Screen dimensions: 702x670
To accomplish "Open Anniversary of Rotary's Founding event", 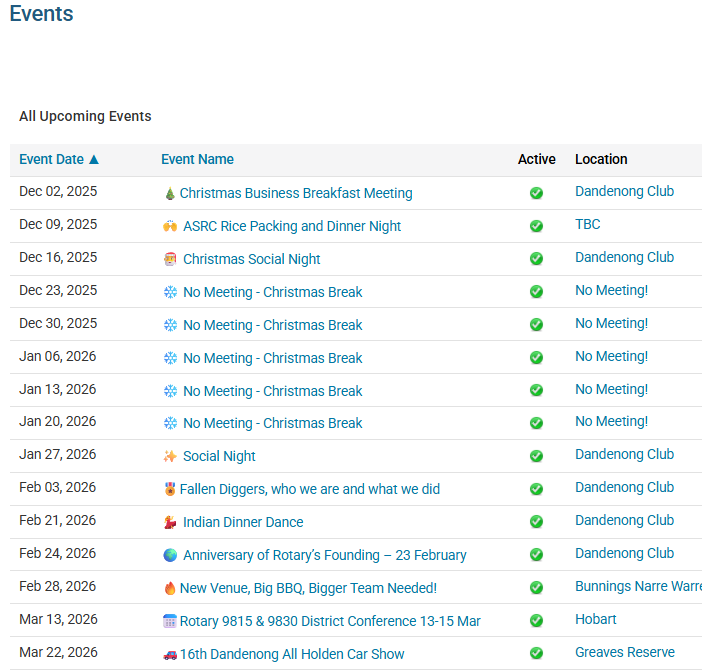I will [325, 555].
